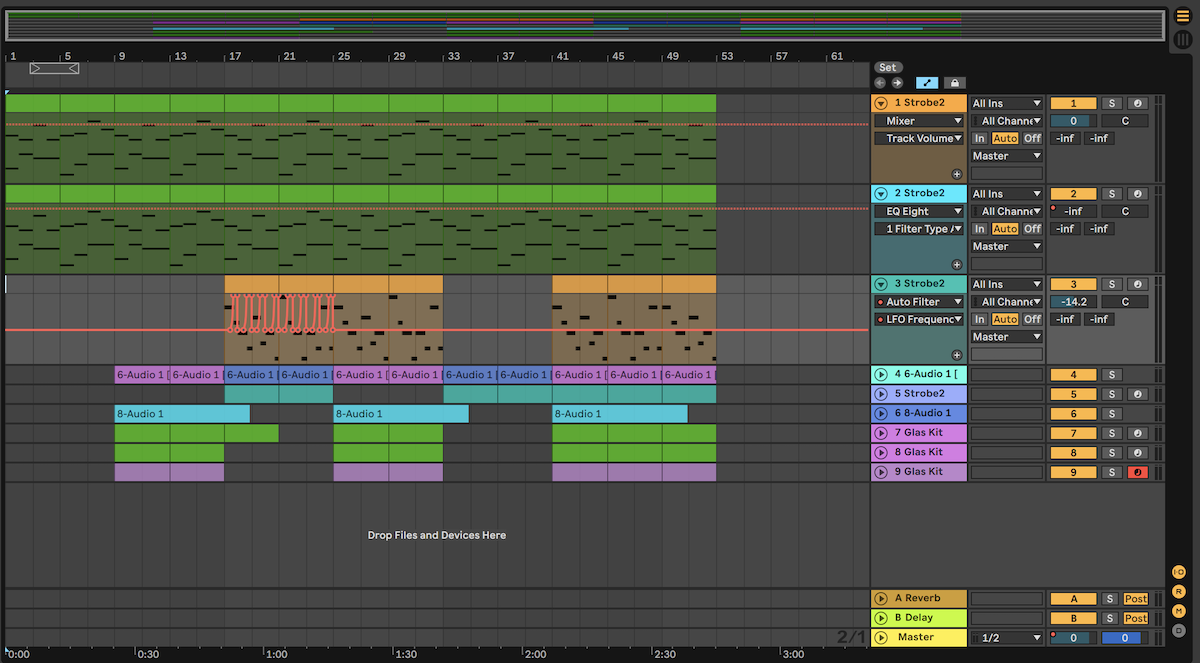The image size is (1200, 663).
Task: Disarm the red record button on 9 Glas Kit
Action: 1138,472
